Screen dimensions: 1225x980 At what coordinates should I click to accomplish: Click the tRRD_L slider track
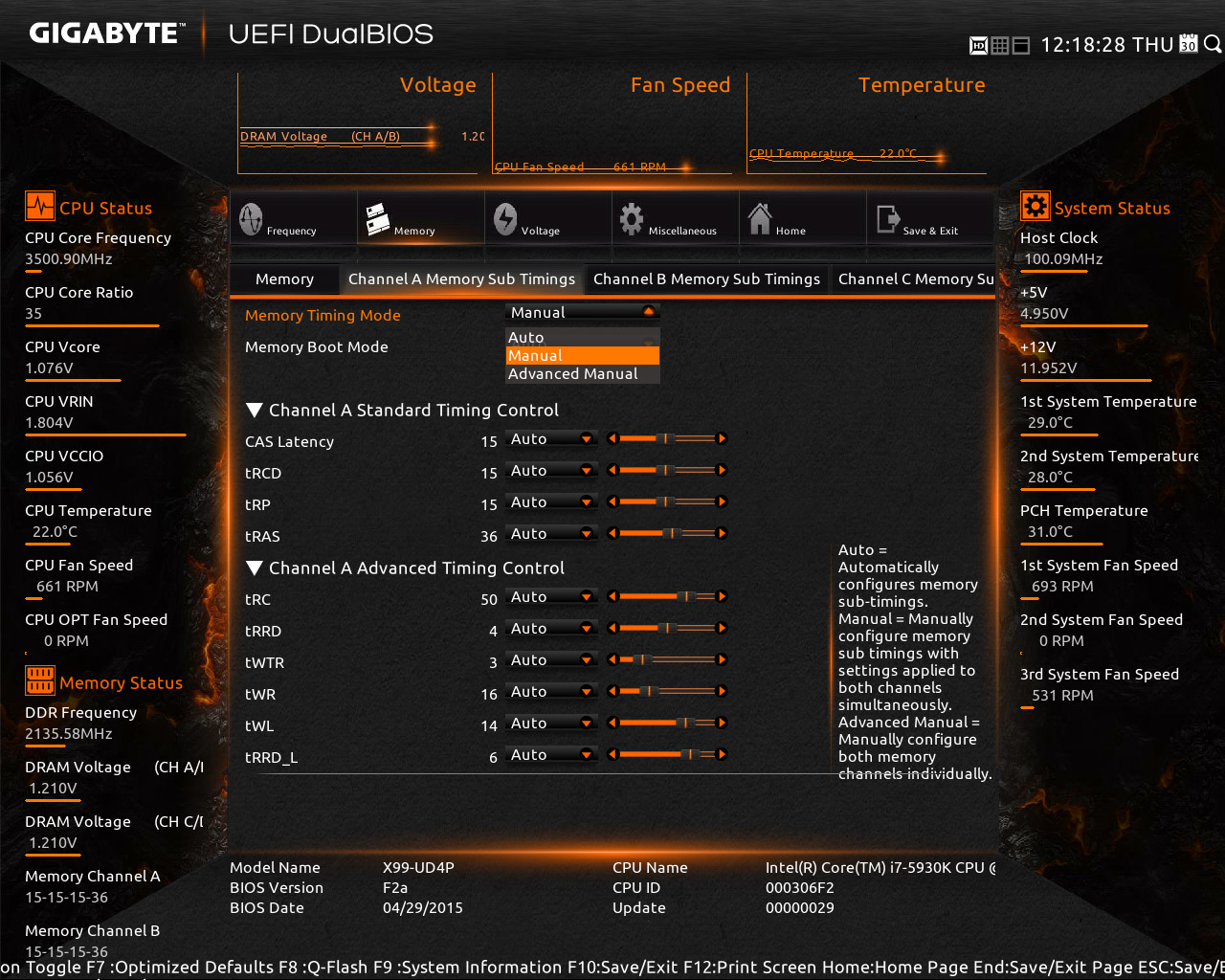(x=667, y=754)
